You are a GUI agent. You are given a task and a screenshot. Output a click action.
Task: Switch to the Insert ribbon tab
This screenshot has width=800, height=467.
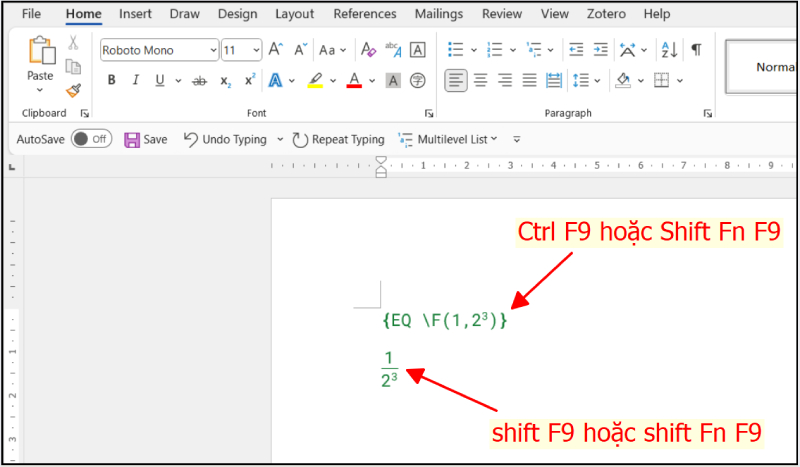click(135, 14)
